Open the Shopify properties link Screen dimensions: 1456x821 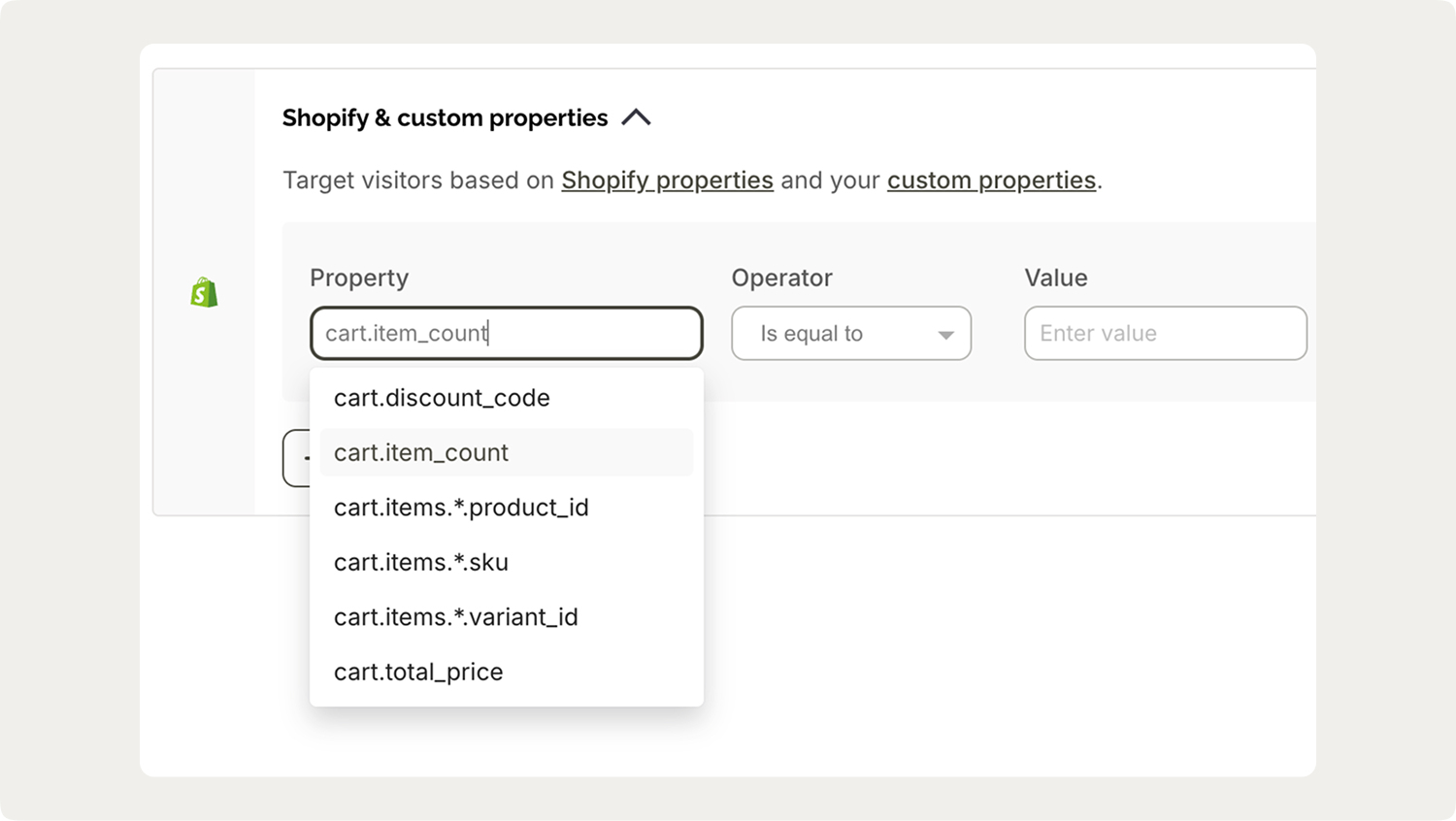click(667, 181)
